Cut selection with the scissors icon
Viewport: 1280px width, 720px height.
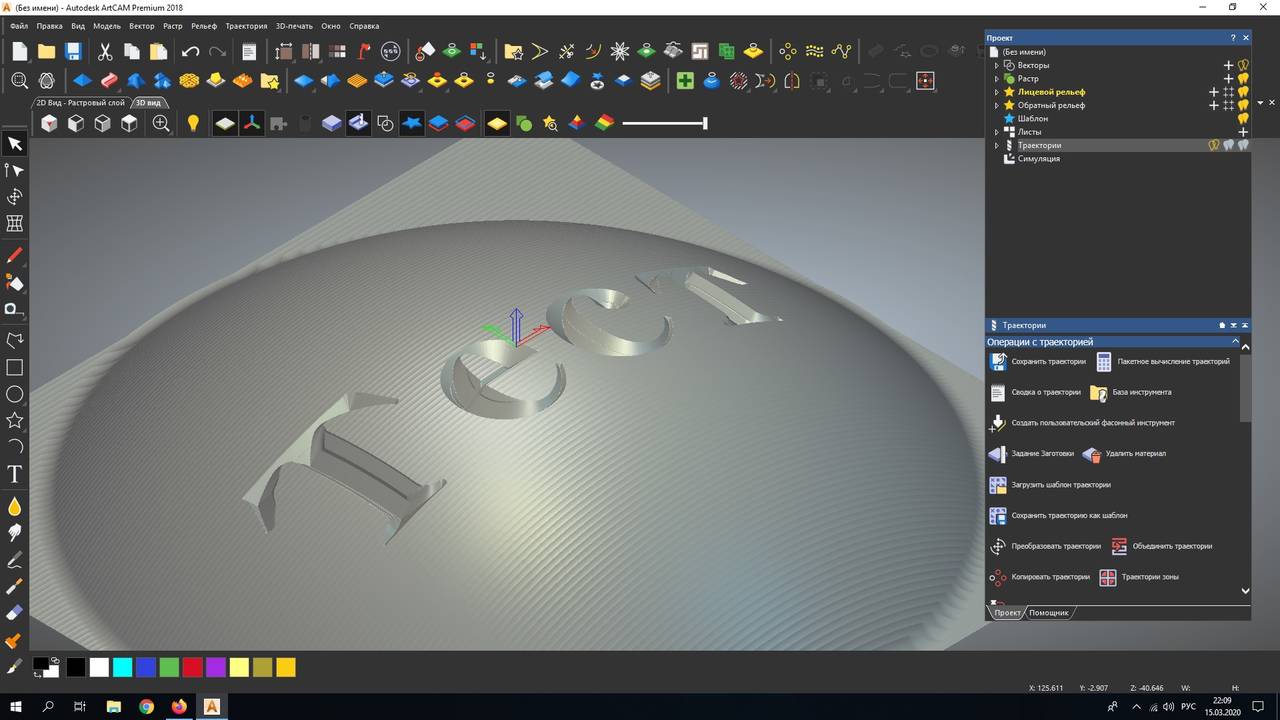(105, 51)
